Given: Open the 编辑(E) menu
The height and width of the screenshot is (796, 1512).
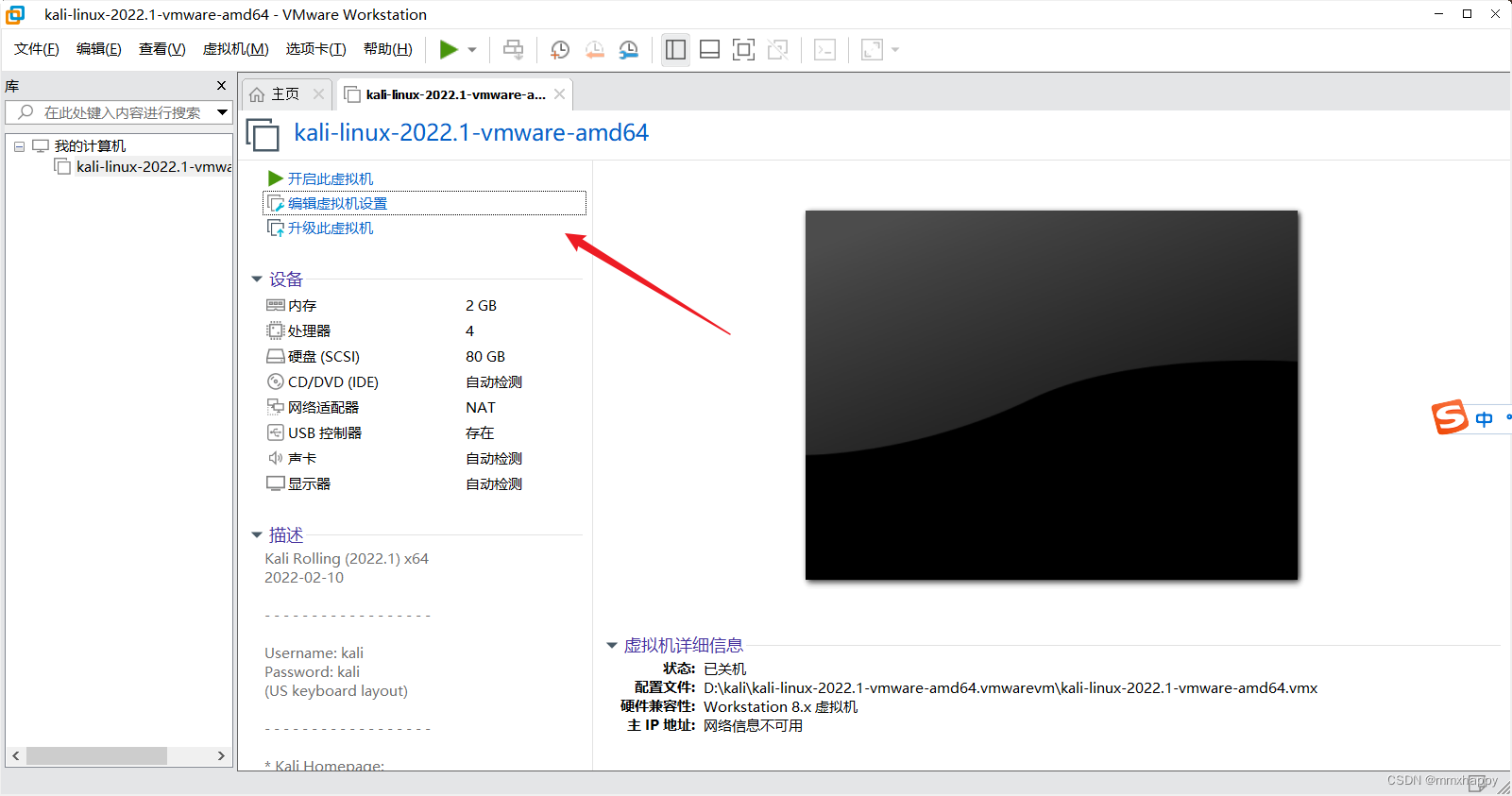Looking at the screenshot, I should coord(98,49).
